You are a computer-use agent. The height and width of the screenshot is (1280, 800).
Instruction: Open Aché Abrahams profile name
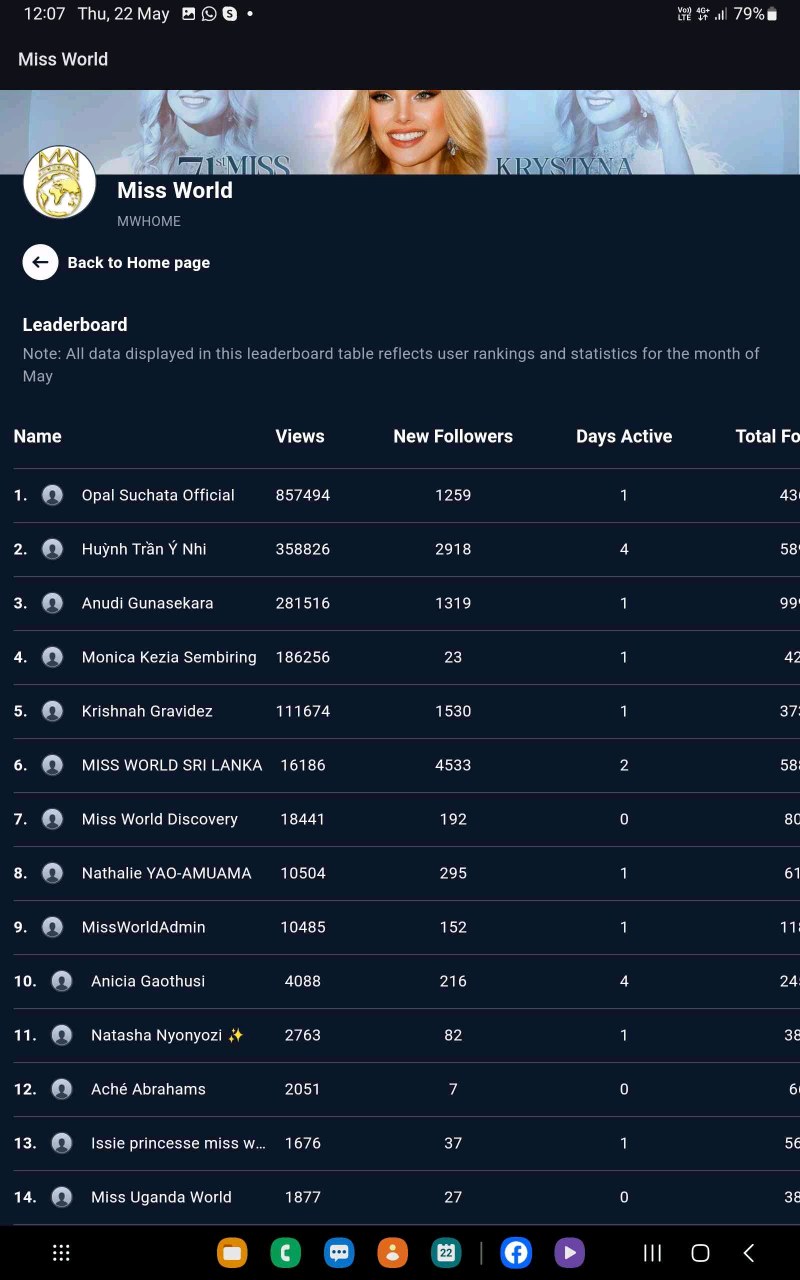pyautogui.click(x=148, y=1089)
